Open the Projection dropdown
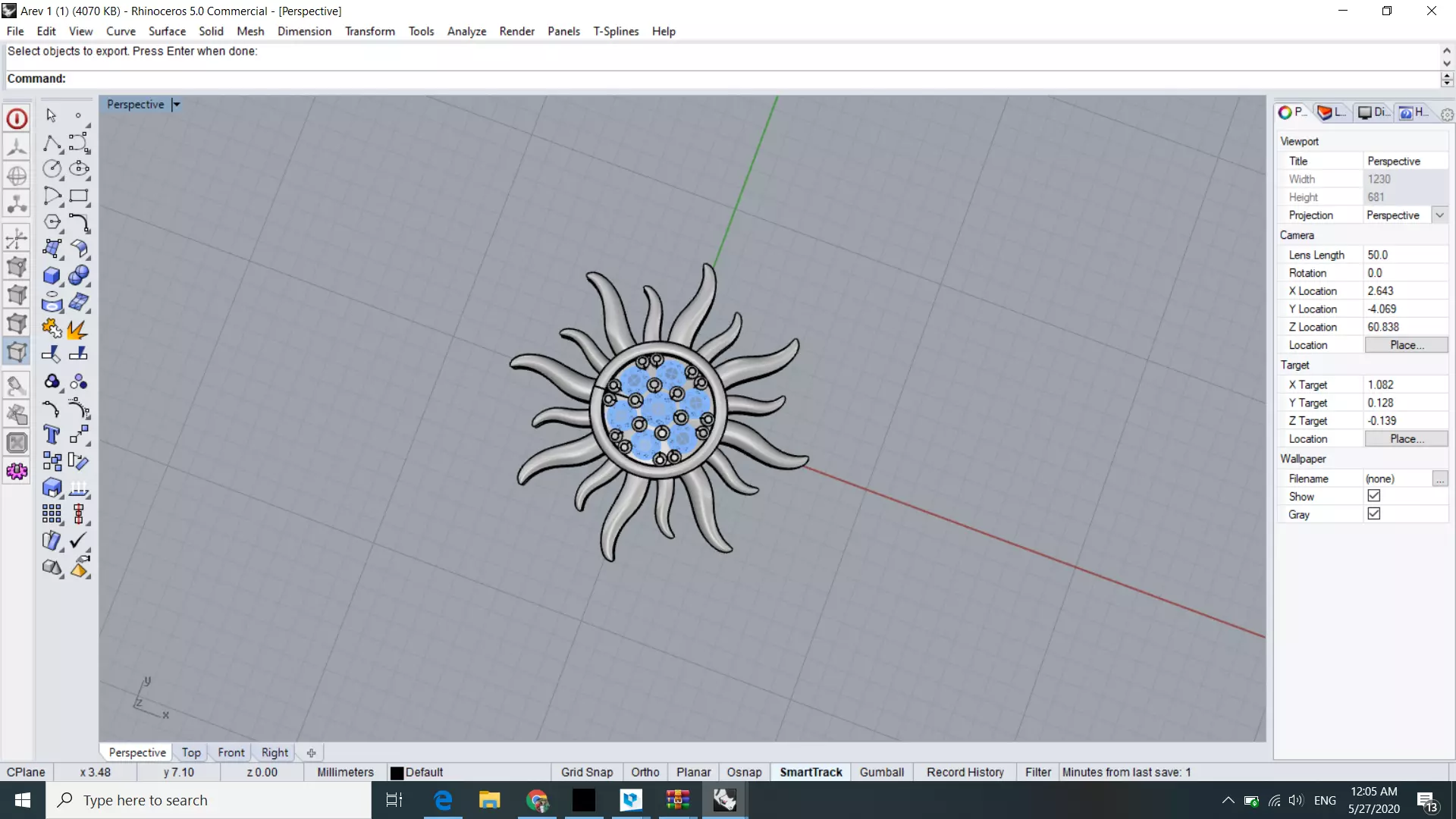This screenshot has width=1456, height=819. (x=1439, y=215)
